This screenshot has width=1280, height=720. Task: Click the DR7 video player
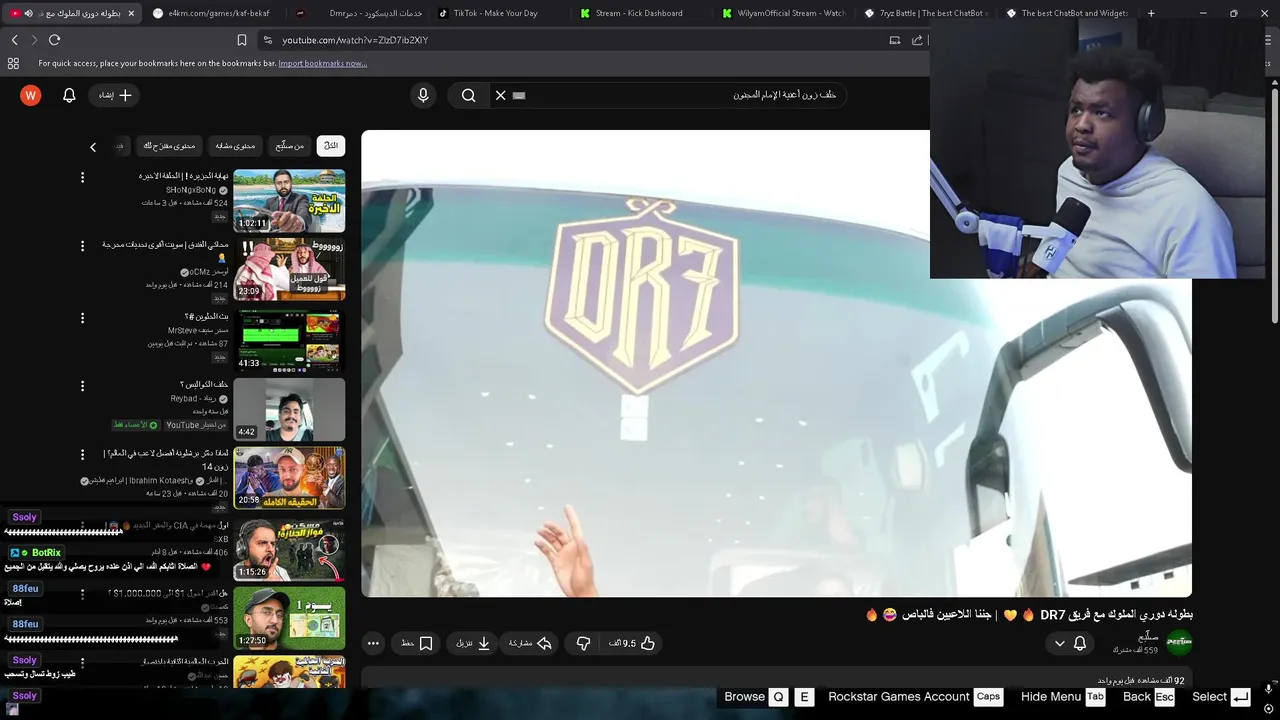[x=776, y=364]
